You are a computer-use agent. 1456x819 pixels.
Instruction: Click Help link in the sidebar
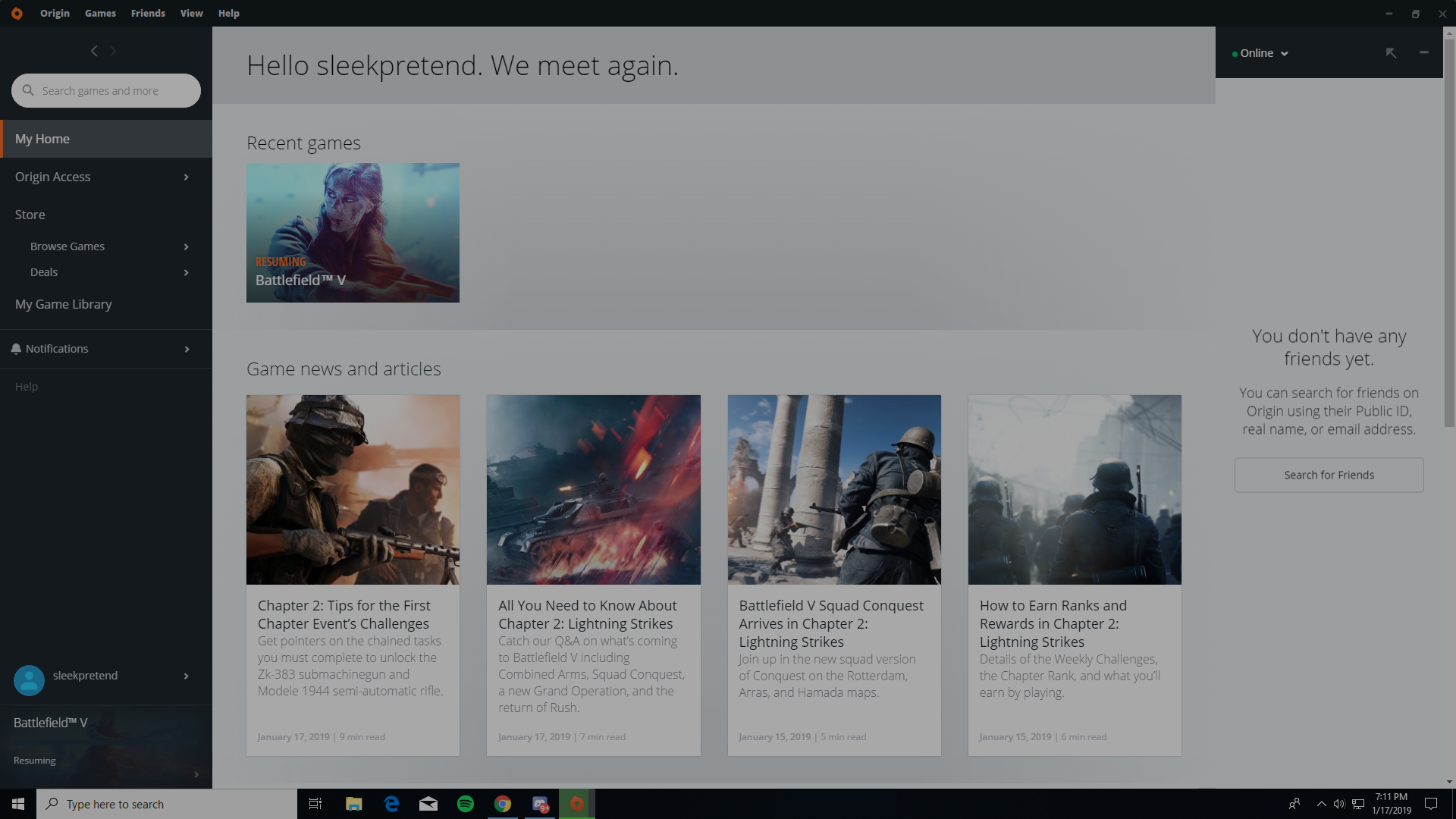(x=27, y=387)
